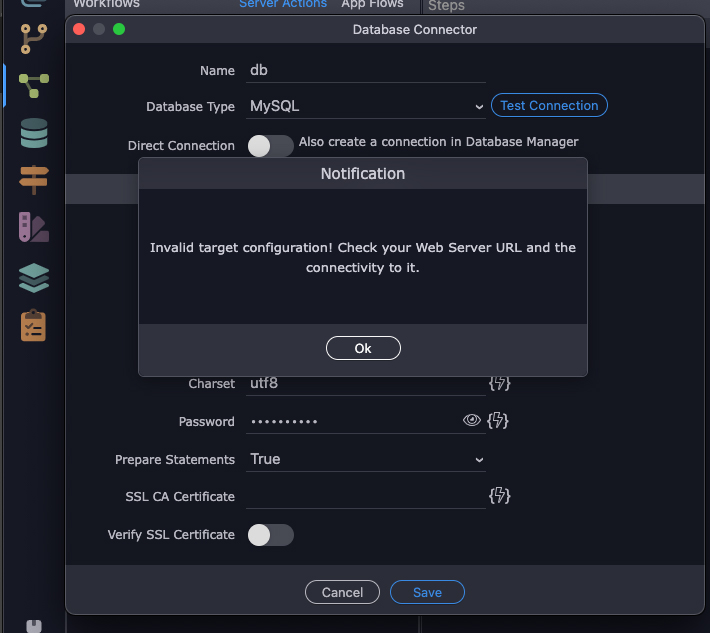The height and width of the screenshot is (633, 710).
Task: Select the green workflow nodes sidebar icon
Action: [34, 86]
